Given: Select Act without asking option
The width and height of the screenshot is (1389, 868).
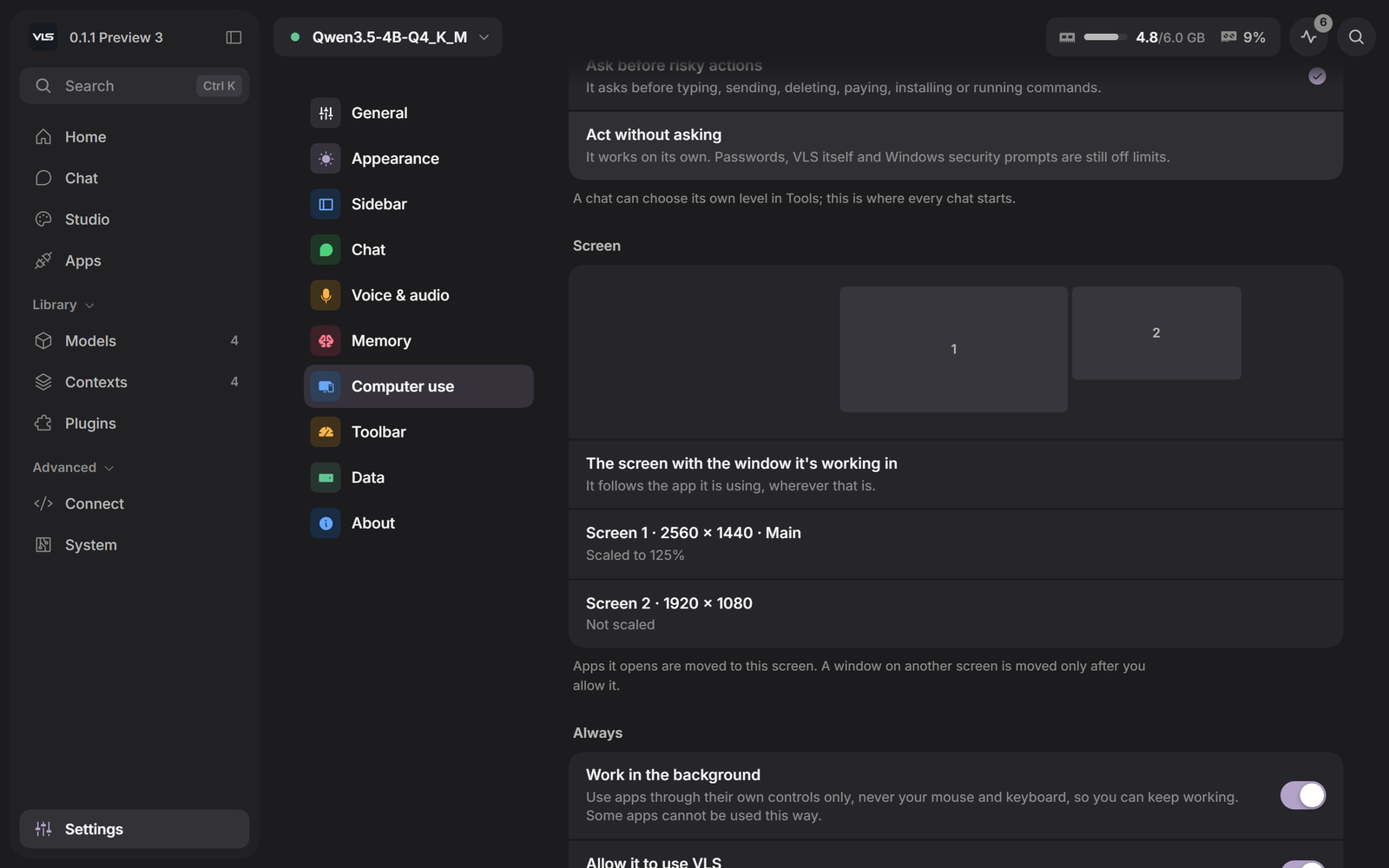Looking at the screenshot, I should 956,146.
